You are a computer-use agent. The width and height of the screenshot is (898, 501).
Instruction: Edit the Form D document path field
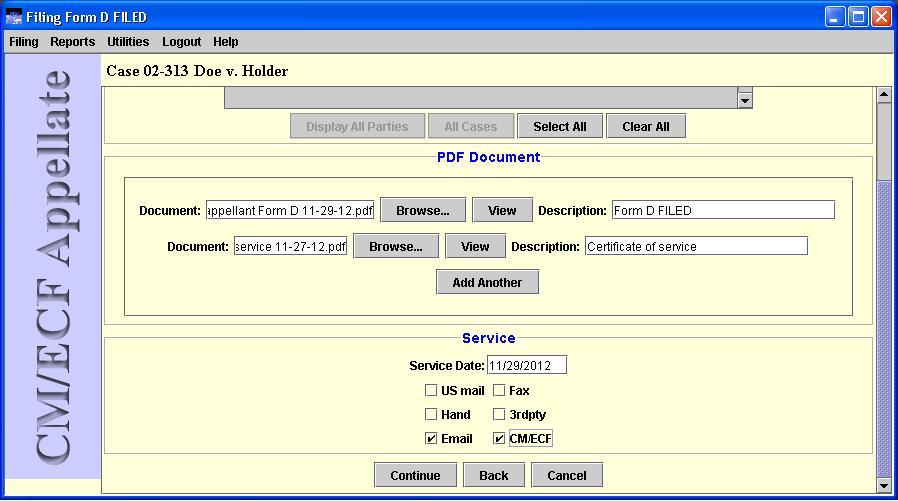tap(290, 211)
